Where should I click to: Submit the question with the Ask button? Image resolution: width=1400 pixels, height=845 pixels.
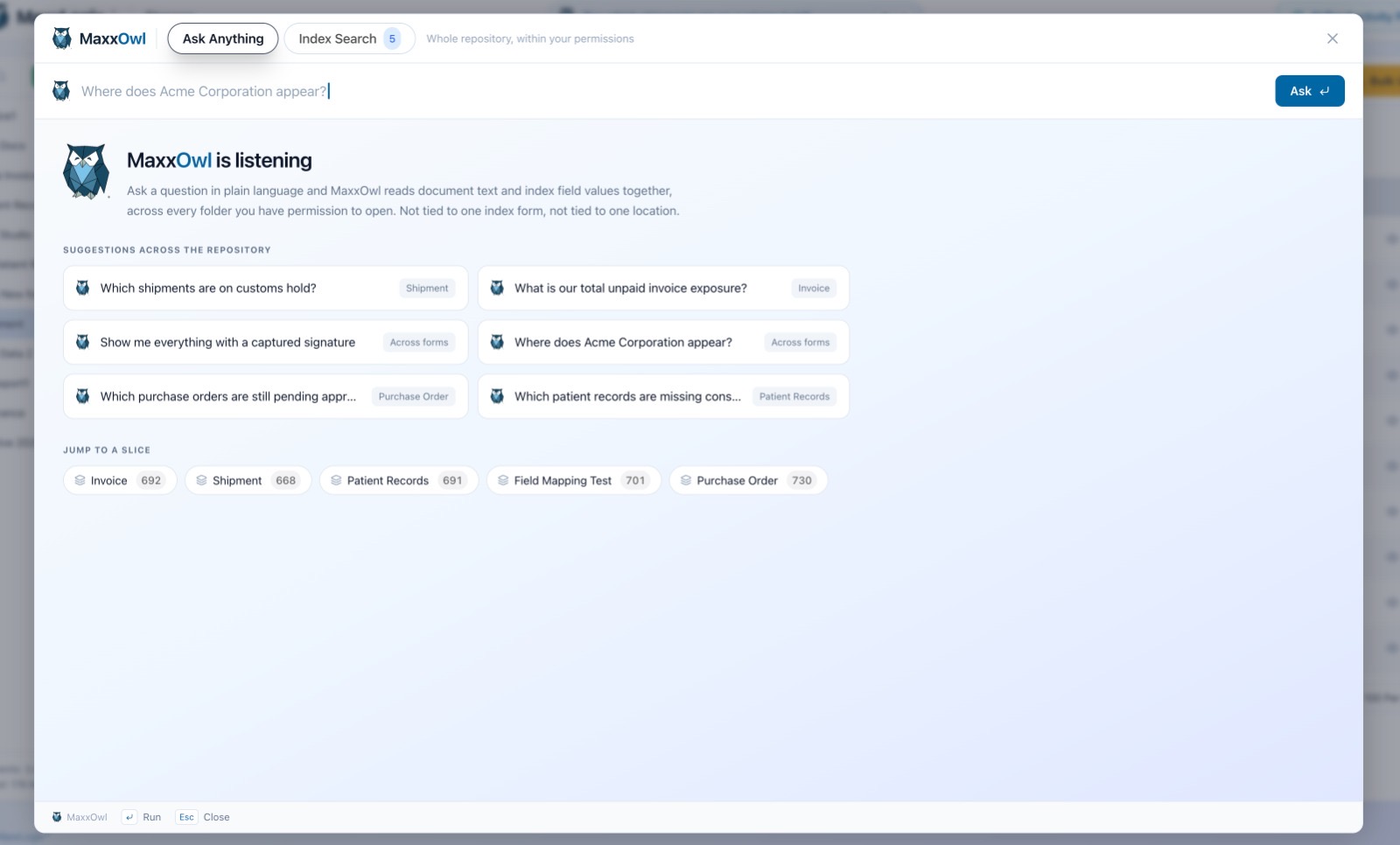[1310, 91]
